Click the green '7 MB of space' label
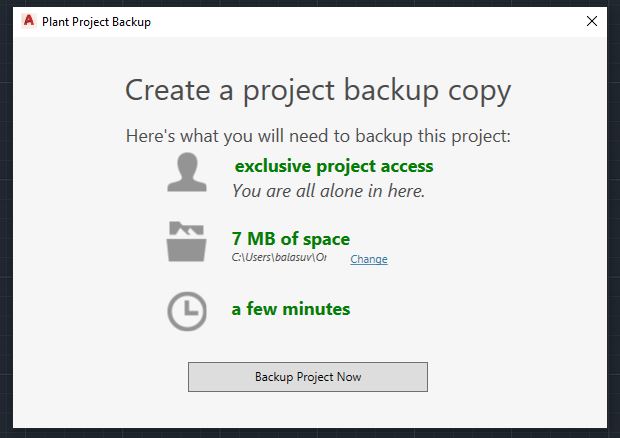The image size is (620, 438). tap(291, 239)
